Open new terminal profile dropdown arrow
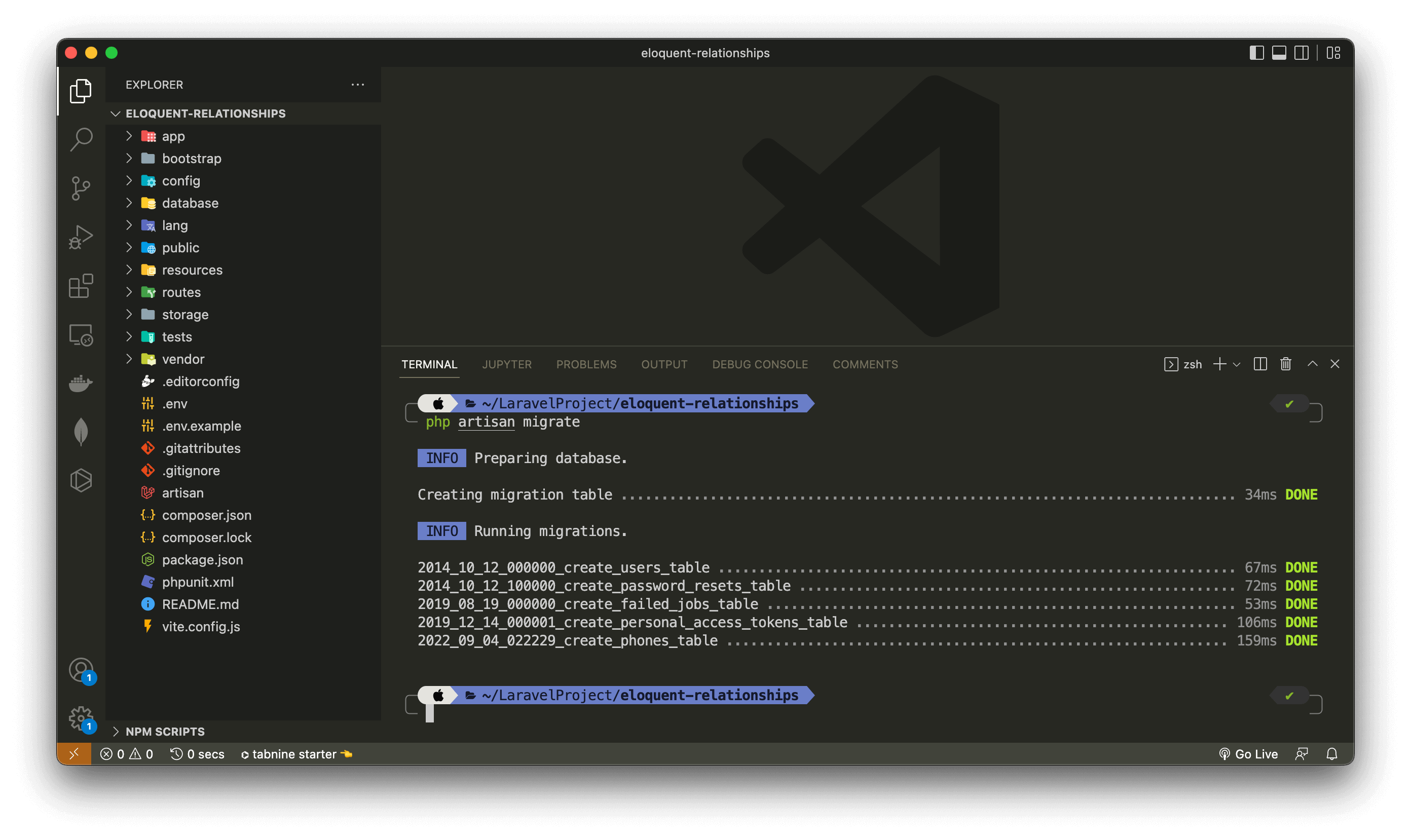 click(x=1237, y=365)
